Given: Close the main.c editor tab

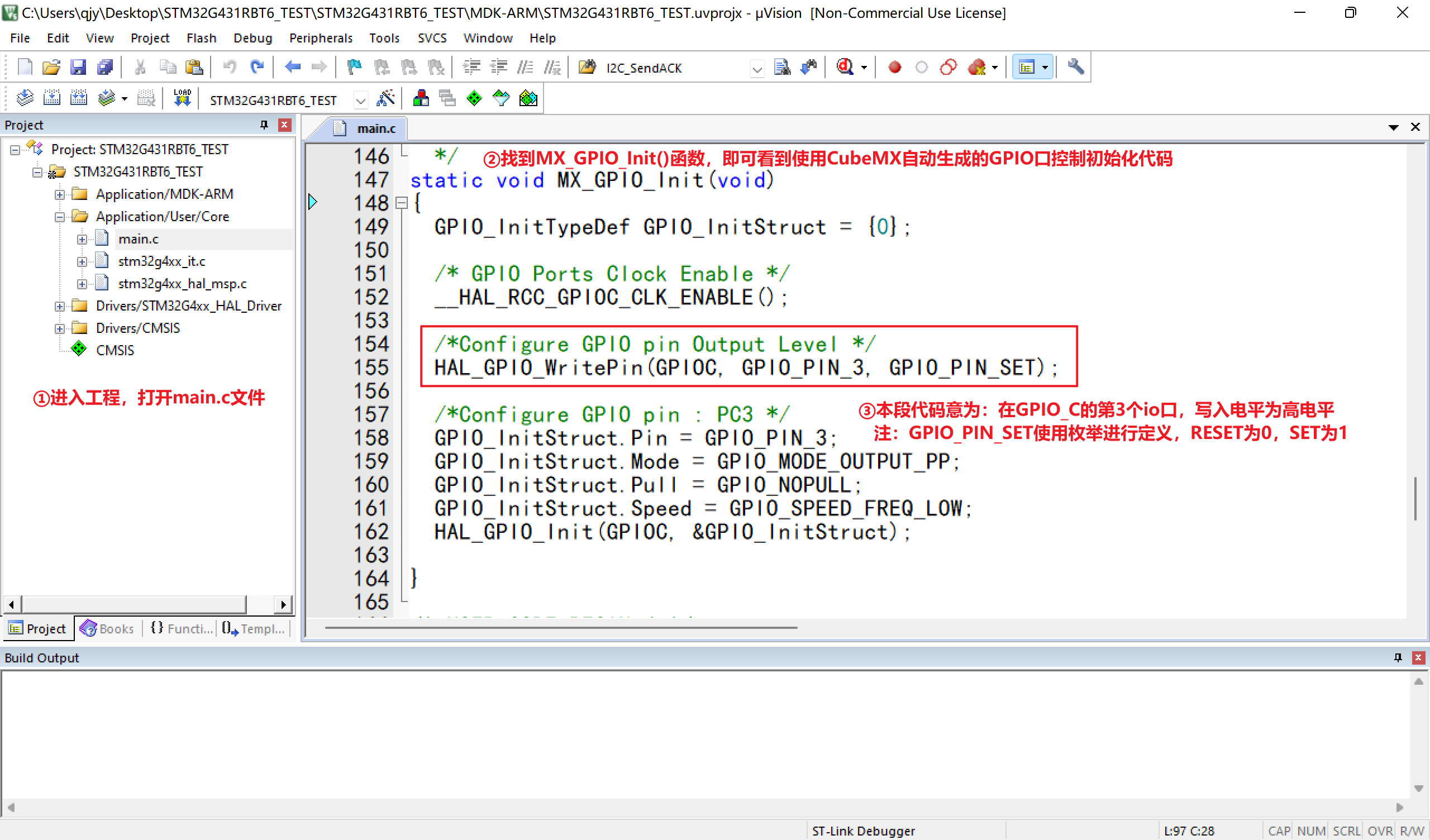Looking at the screenshot, I should tap(1415, 127).
